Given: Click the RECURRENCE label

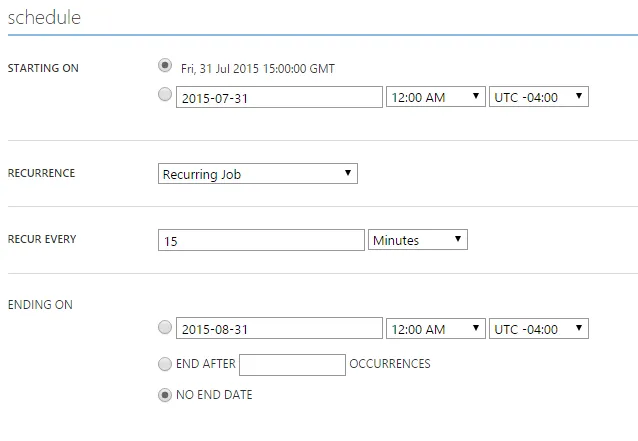Looking at the screenshot, I should pyautogui.click(x=41, y=173).
